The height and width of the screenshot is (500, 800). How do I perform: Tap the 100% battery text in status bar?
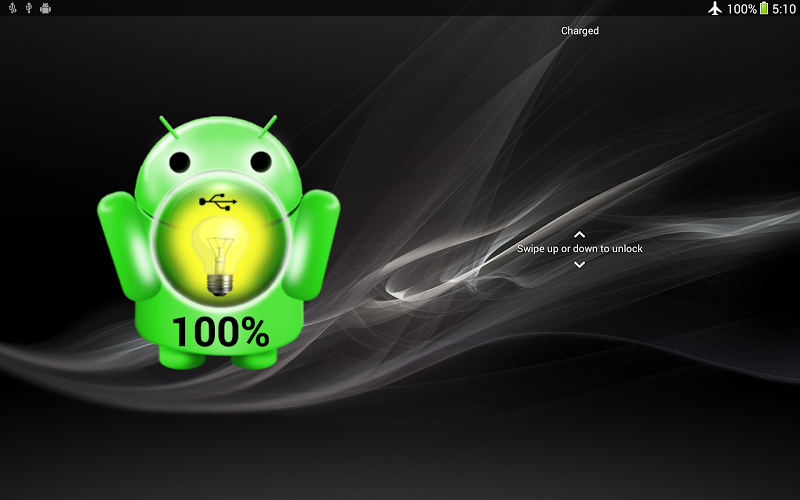[x=741, y=9]
